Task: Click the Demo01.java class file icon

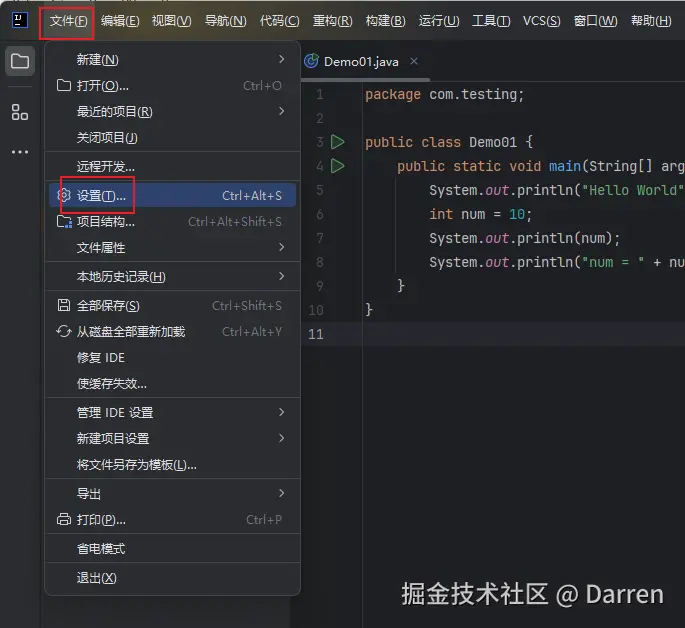Action: click(311, 61)
